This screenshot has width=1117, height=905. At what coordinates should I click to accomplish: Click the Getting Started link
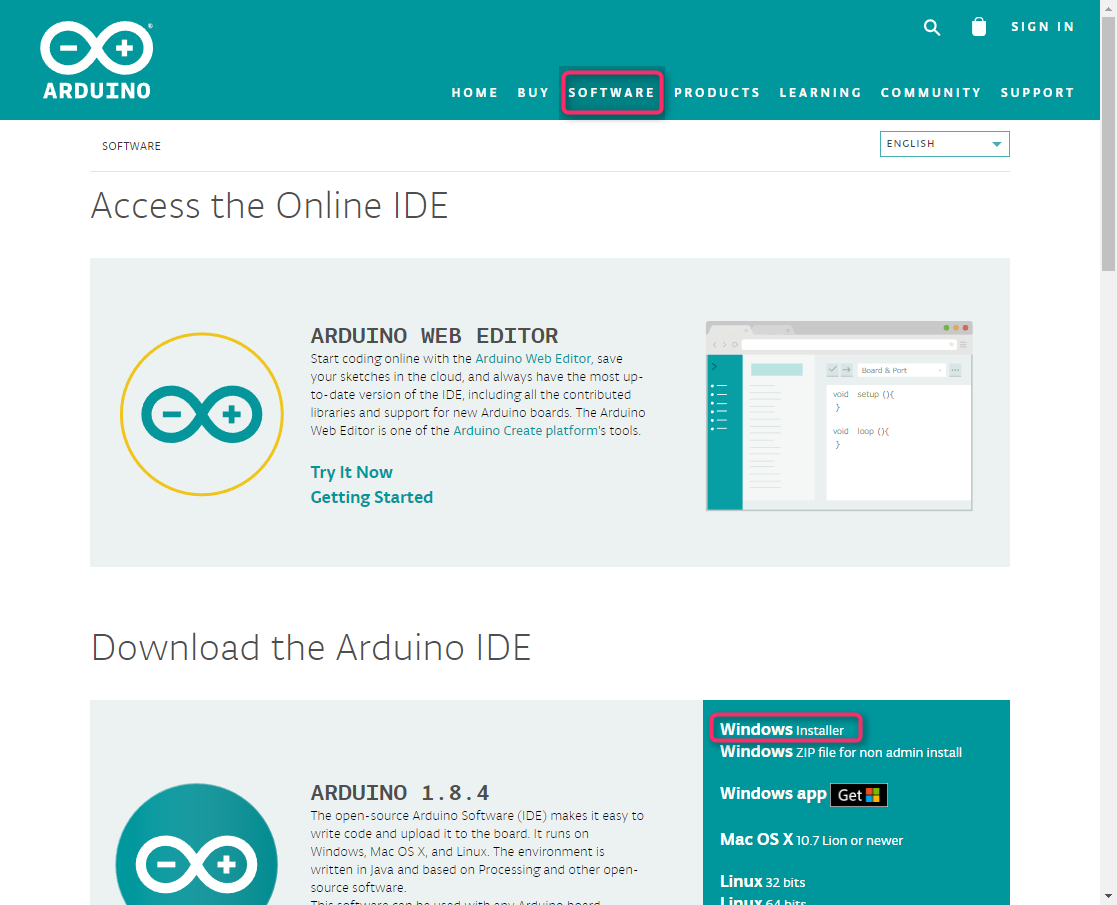[371, 497]
